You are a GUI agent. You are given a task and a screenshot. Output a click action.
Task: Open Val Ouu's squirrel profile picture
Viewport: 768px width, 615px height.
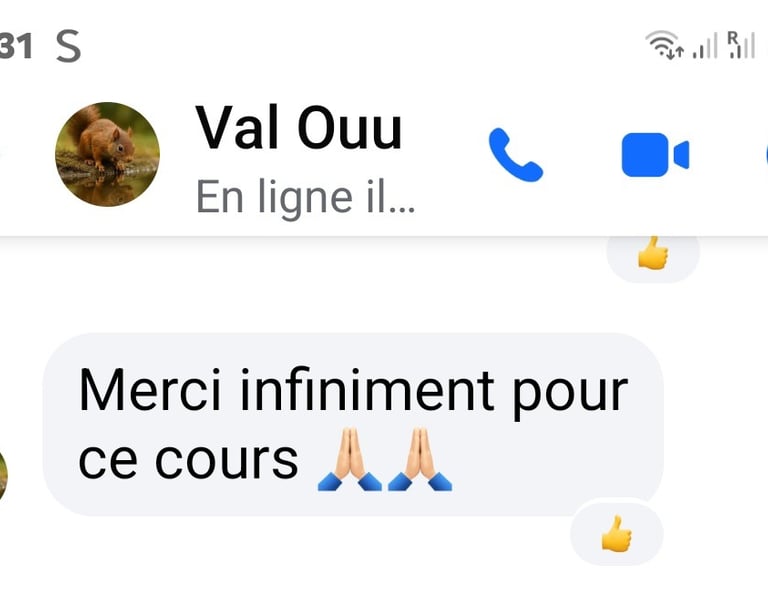point(107,154)
